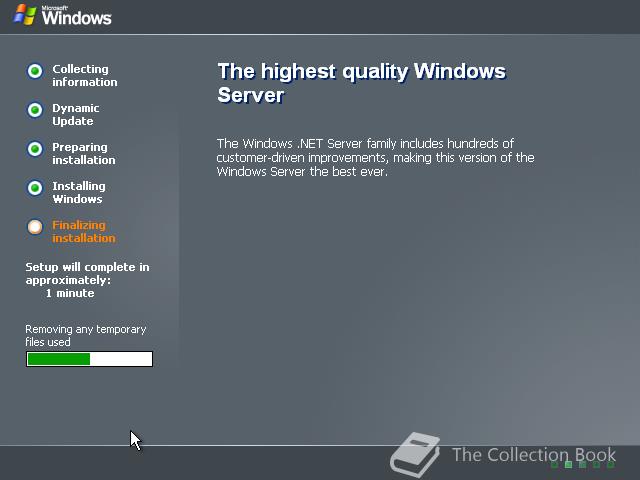Screen dimensions: 640x480
Task: Click the setup progress bar
Action: click(x=89, y=359)
